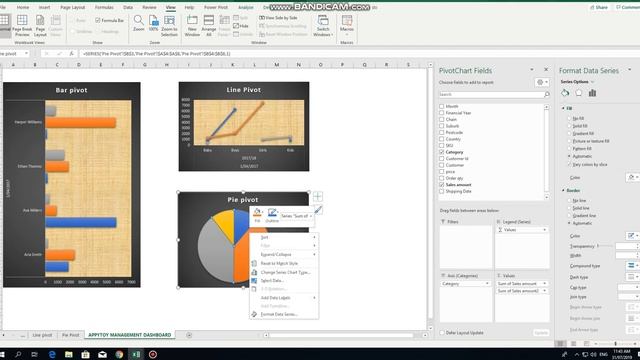This screenshot has width=640, height=360.
Task: Open Chrome from taskbar
Action: [119, 354]
